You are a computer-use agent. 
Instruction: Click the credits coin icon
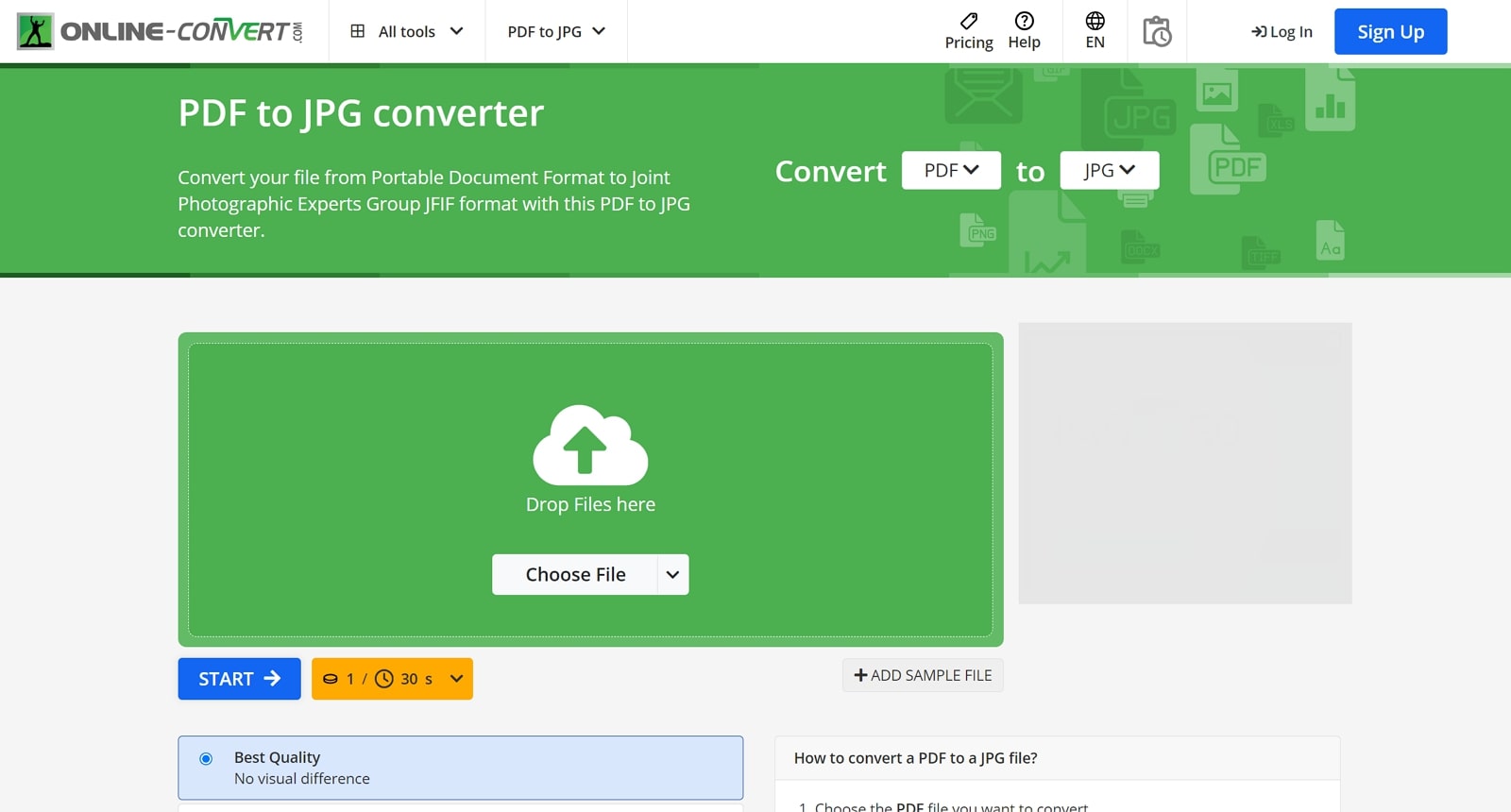(x=331, y=679)
